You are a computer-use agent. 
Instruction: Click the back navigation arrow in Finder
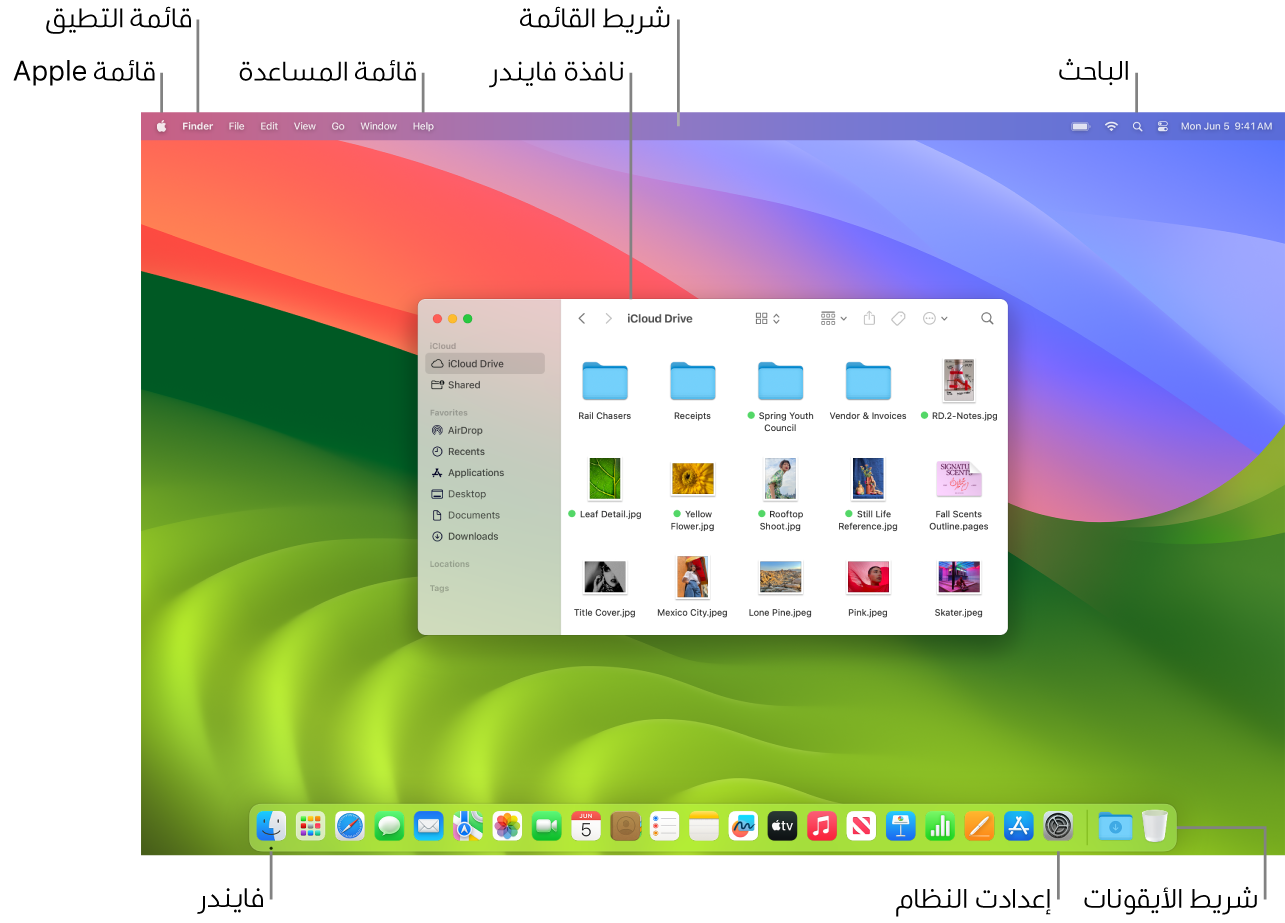[581, 318]
